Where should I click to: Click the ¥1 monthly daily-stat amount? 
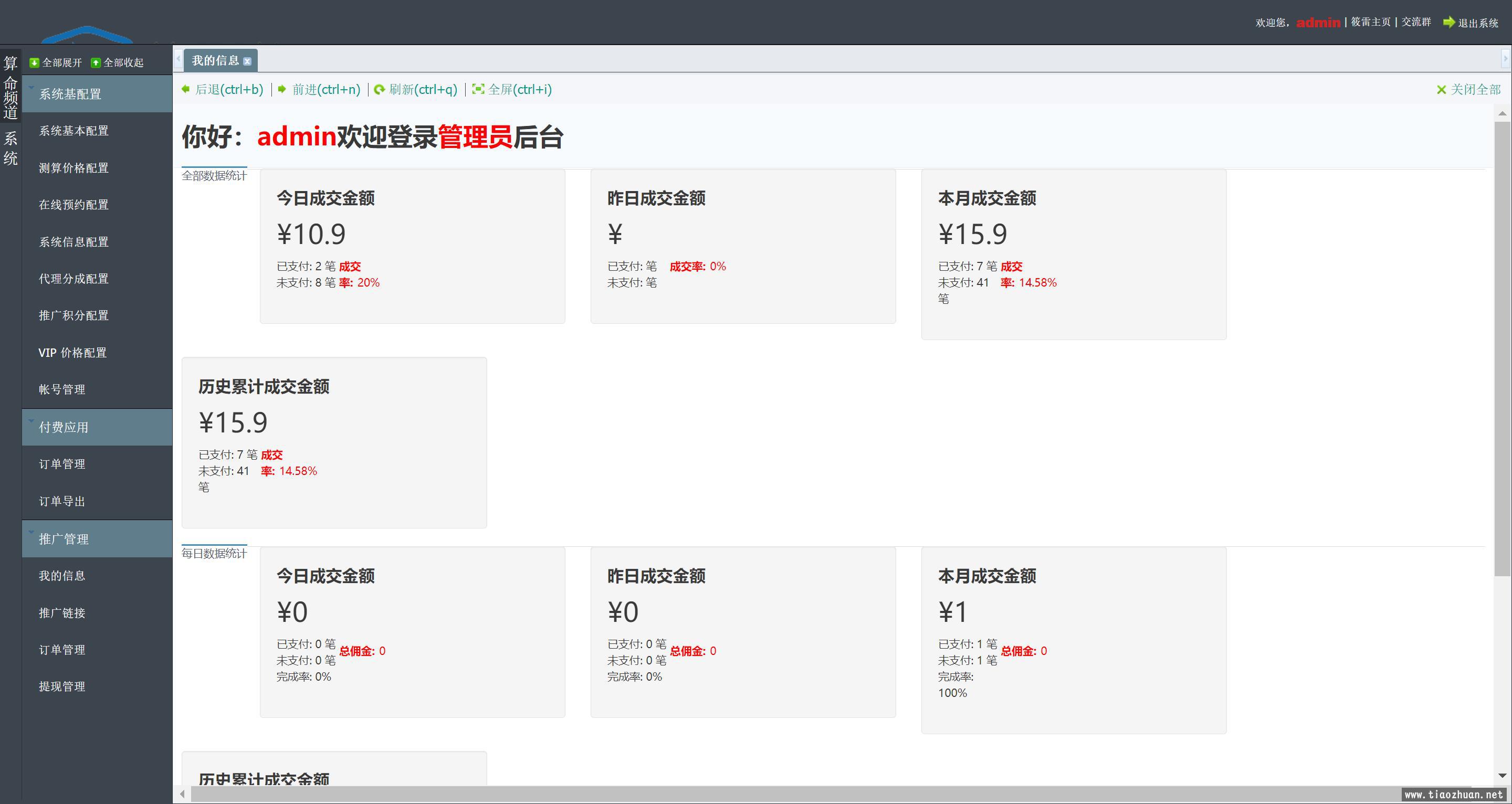pos(953,612)
